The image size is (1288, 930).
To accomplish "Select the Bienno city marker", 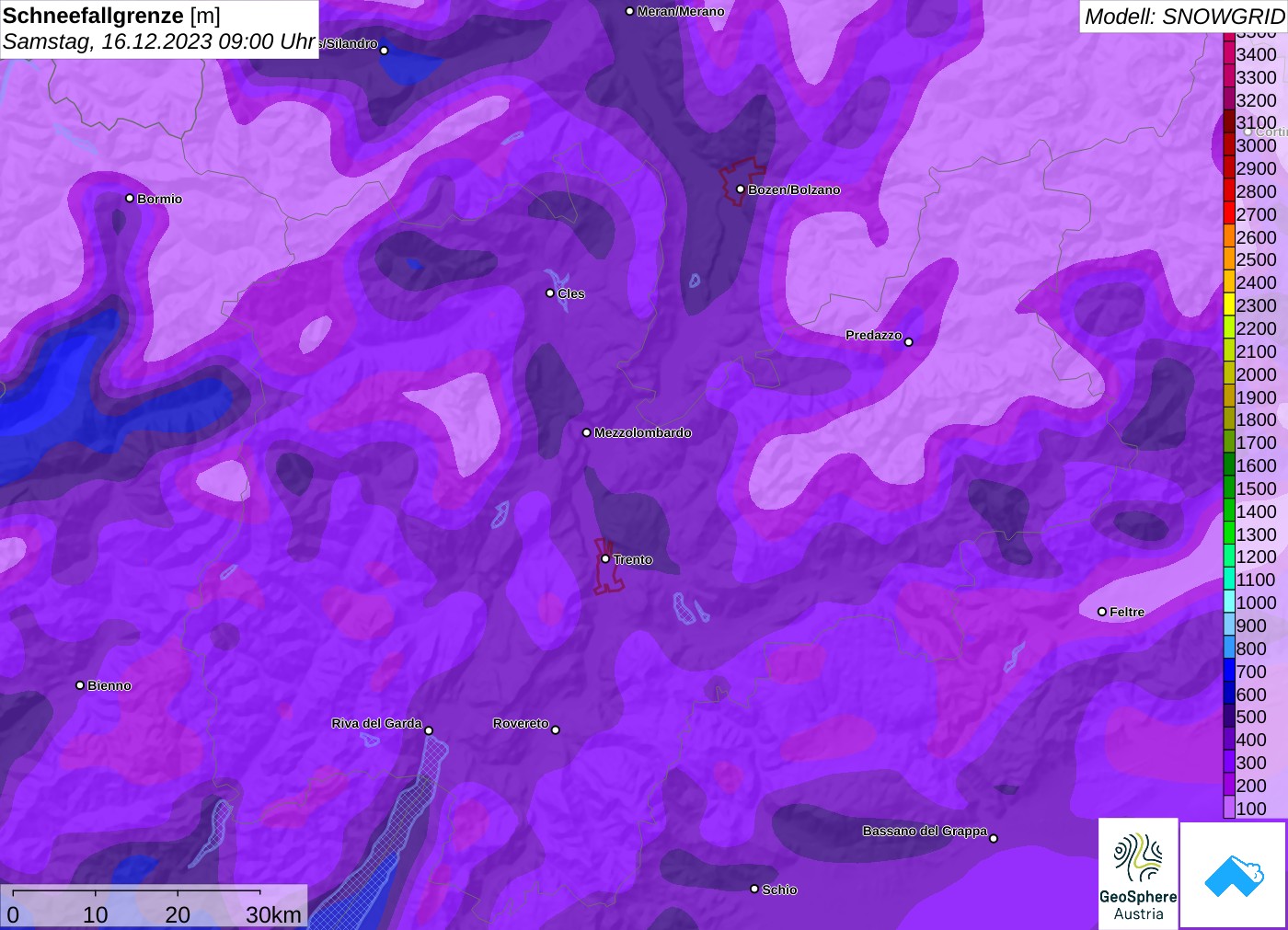I will tap(80, 685).
